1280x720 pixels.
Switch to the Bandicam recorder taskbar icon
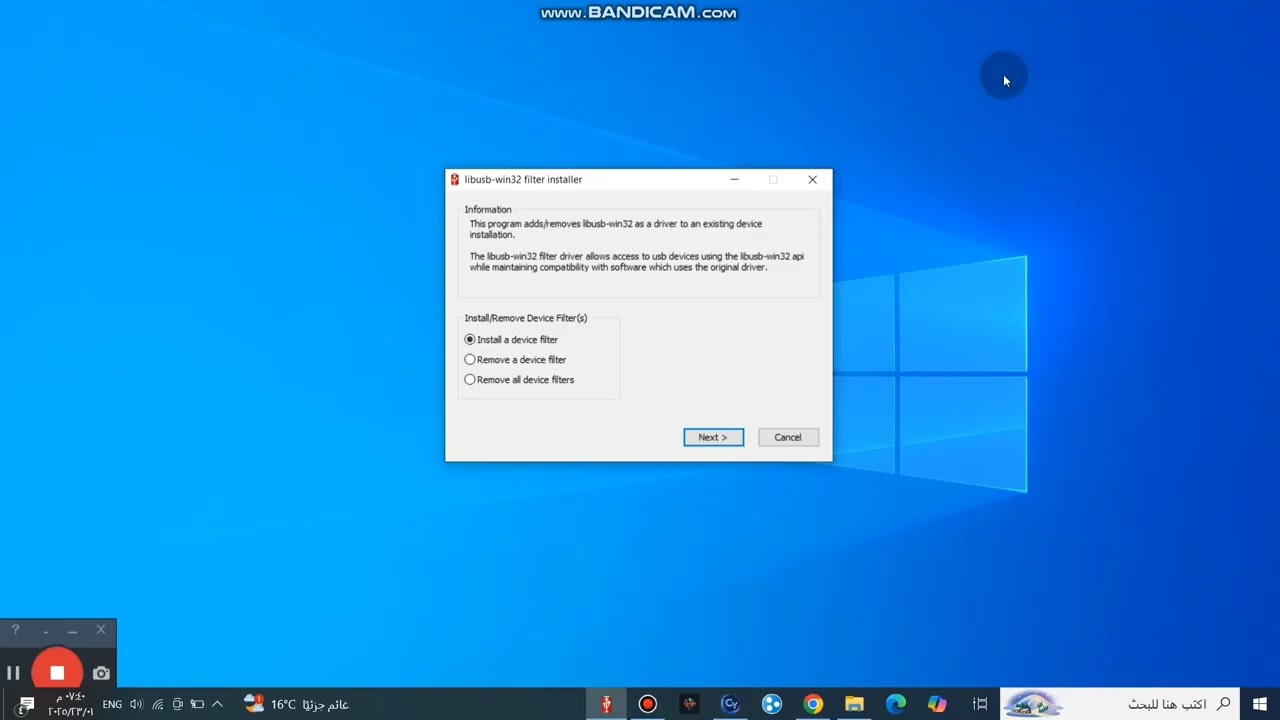(647, 704)
